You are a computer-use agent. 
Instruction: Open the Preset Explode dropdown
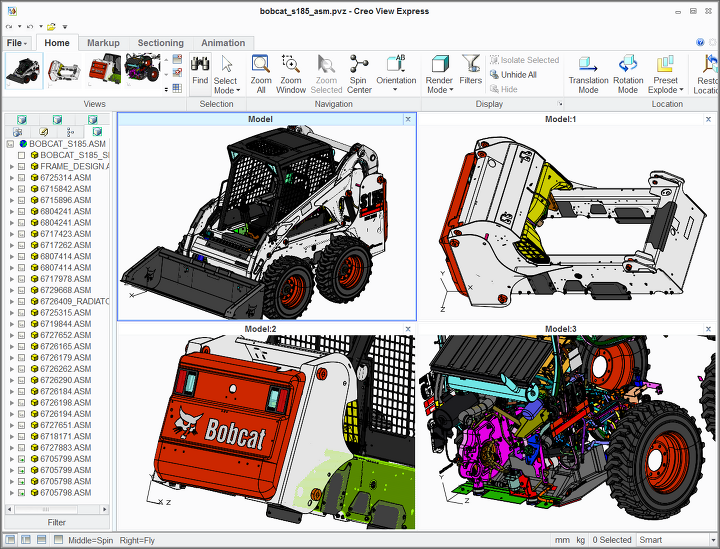coord(665,85)
